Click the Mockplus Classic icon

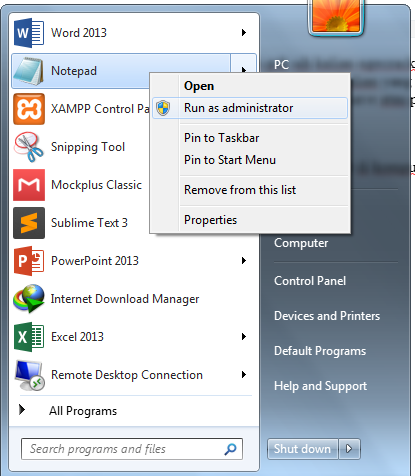point(29,185)
